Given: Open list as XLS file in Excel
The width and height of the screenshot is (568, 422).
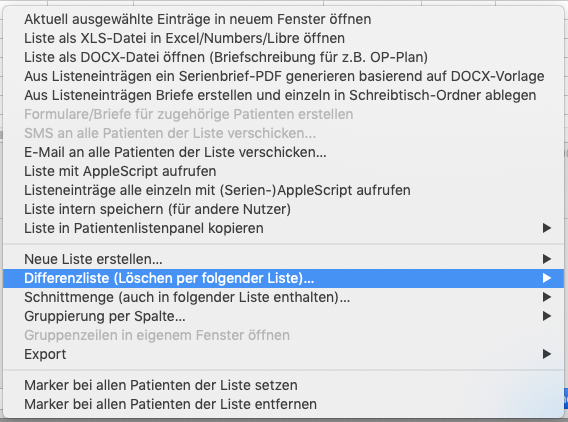Looking at the screenshot, I should click(x=283, y=38).
